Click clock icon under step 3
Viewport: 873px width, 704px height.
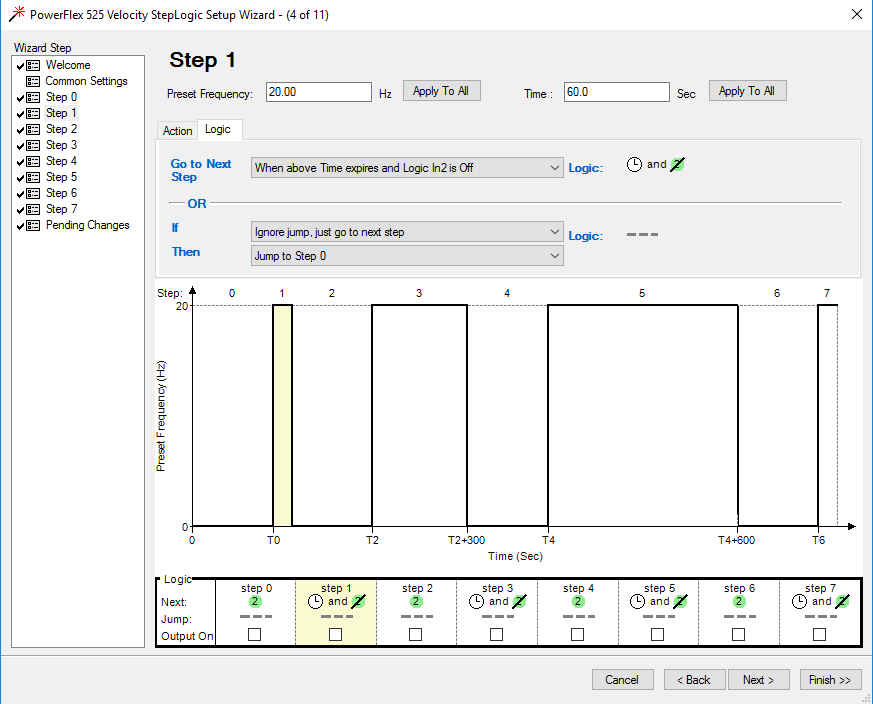pyautogui.click(x=476, y=602)
